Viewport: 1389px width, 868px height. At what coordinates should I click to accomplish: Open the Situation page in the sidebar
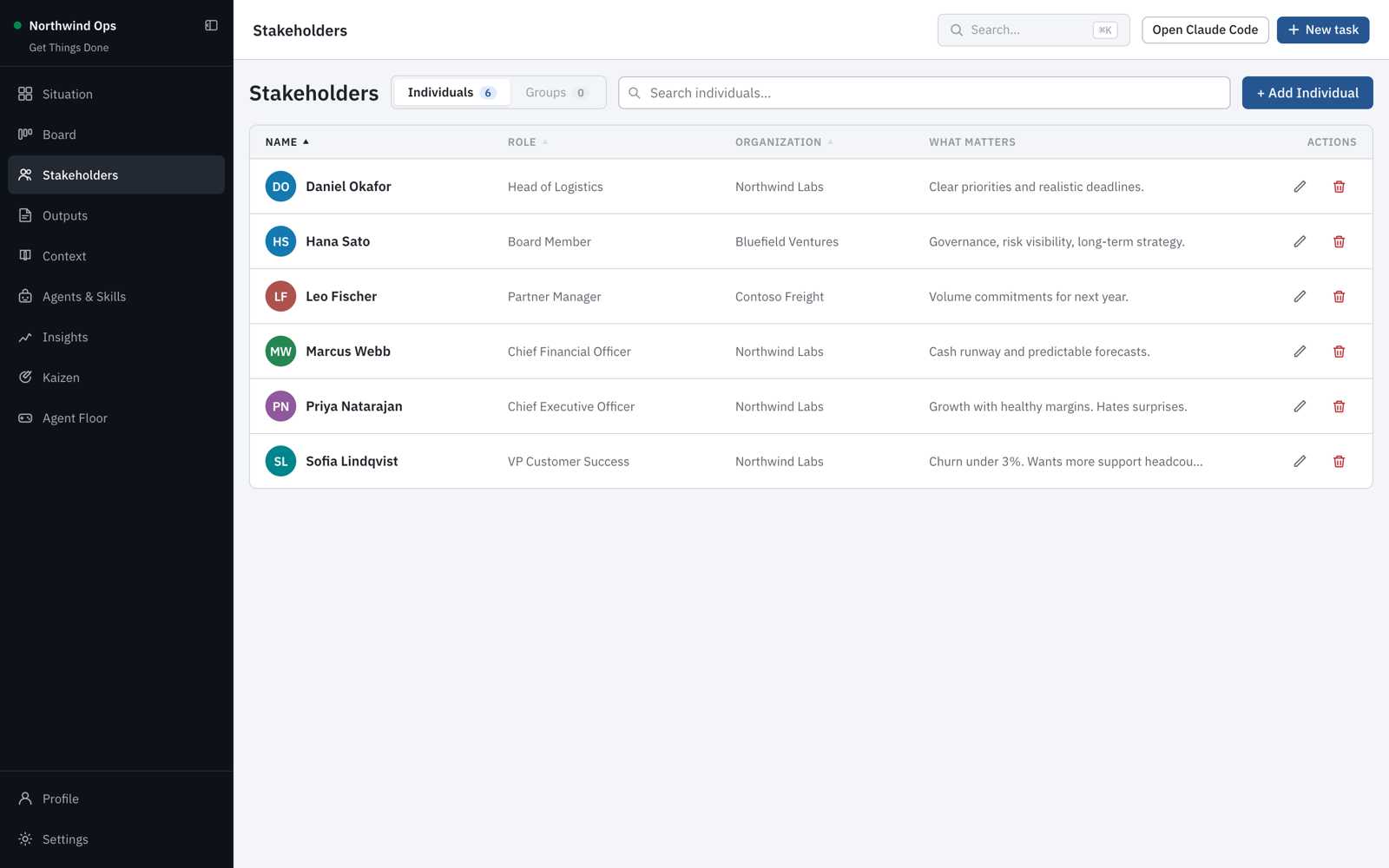(x=116, y=94)
